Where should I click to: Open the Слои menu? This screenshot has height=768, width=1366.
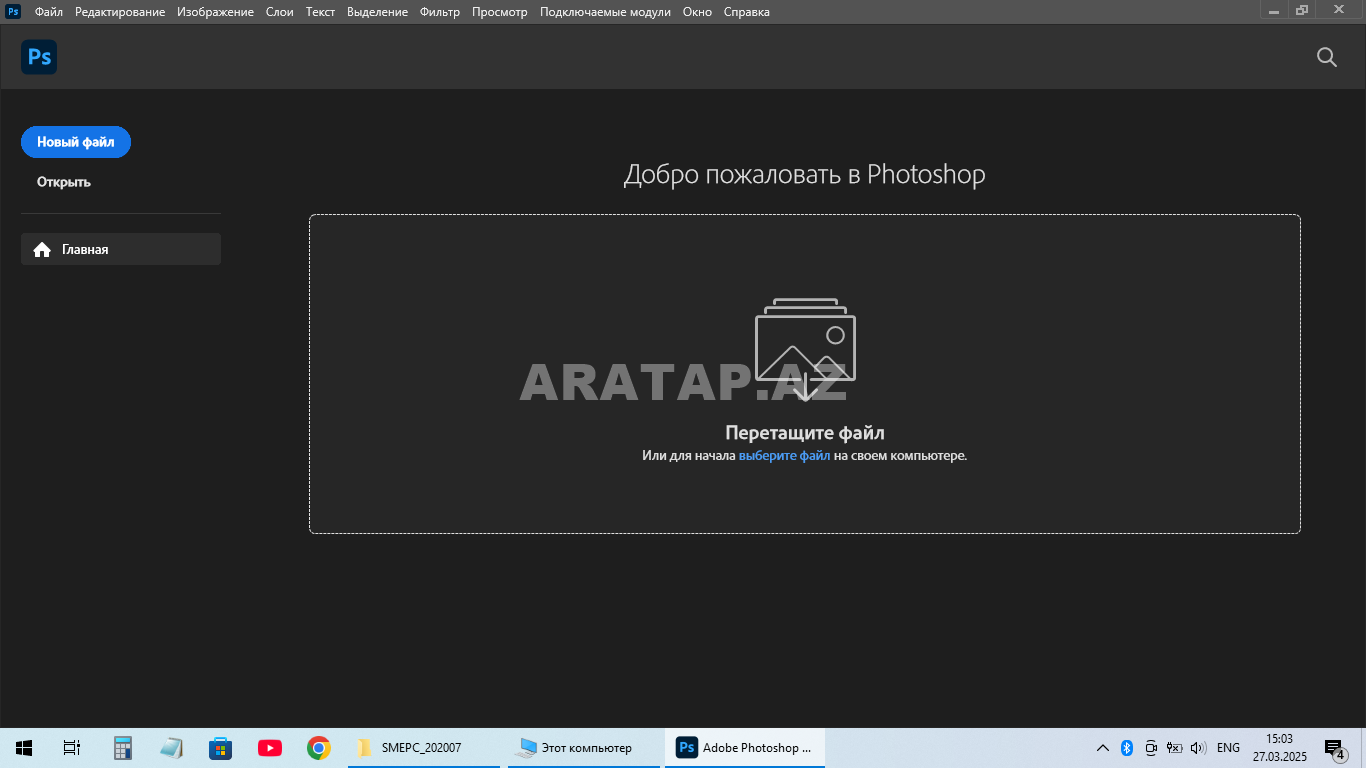280,12
